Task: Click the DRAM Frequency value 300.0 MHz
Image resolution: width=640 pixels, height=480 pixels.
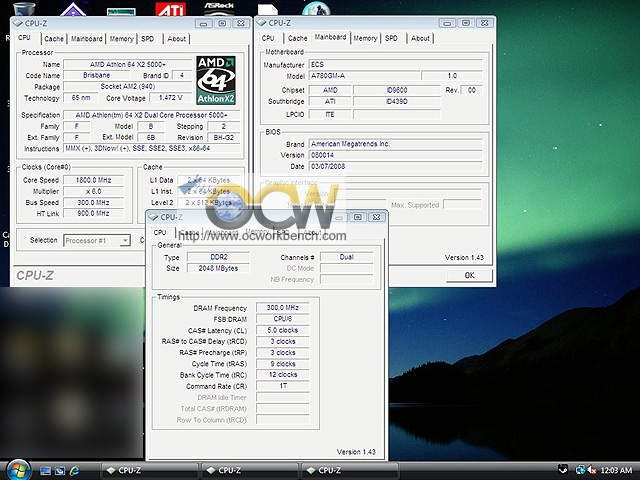Action: pyautogui.click(x=282, y=308)
